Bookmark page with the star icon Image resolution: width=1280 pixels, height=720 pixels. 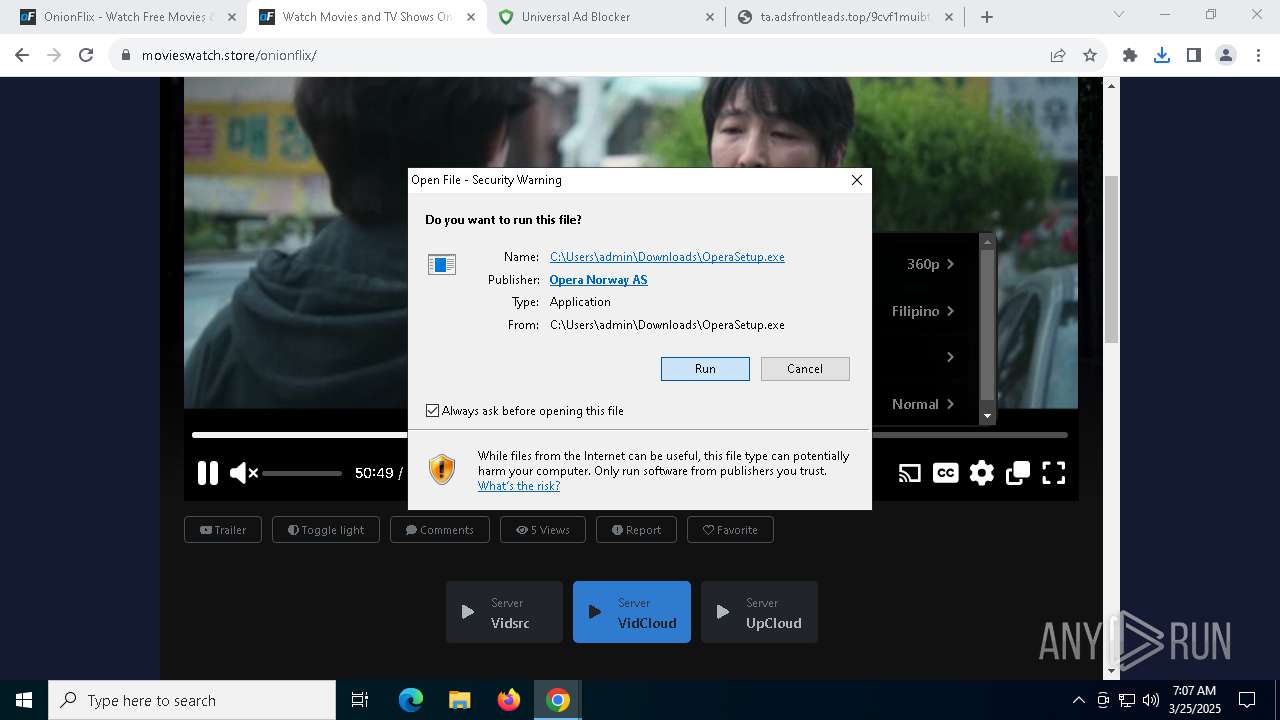click(1090, 56)
